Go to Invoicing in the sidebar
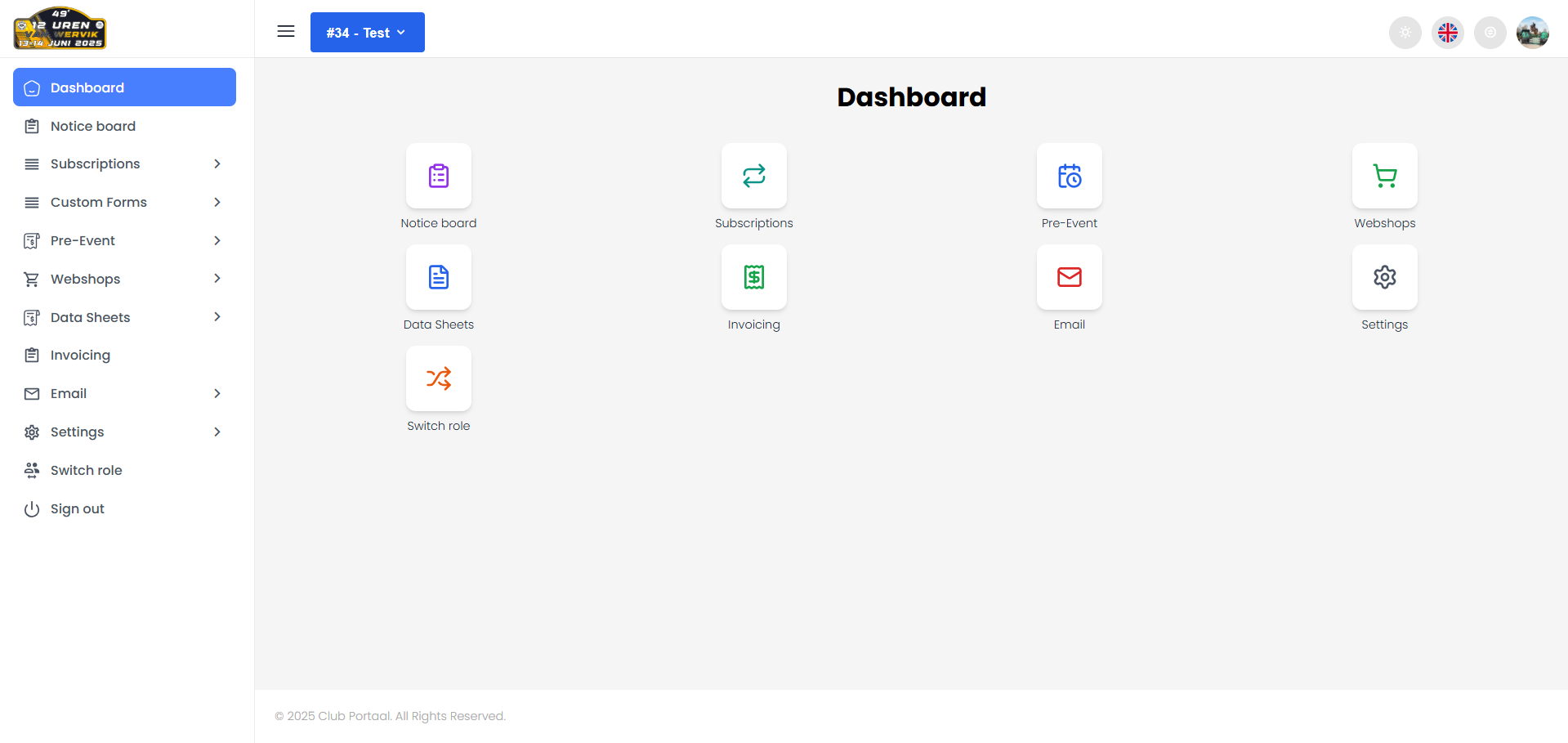The image size is (1568, 743). [80, 356]
